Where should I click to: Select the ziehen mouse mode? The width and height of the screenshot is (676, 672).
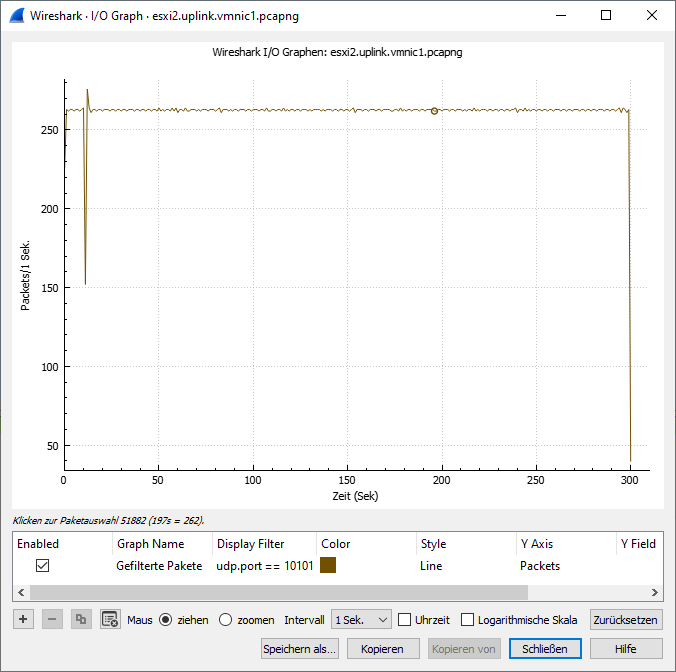click(x=166, y=620)
